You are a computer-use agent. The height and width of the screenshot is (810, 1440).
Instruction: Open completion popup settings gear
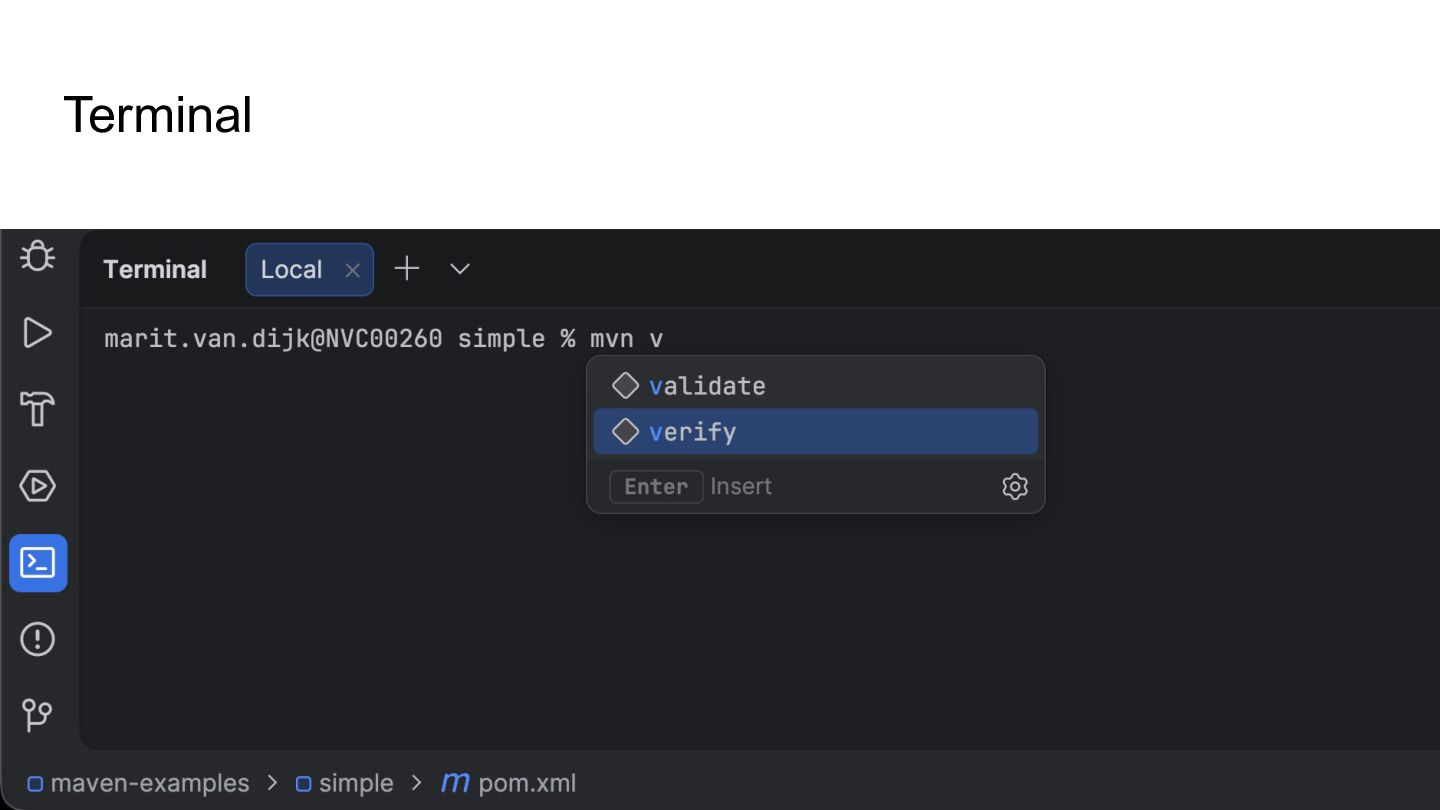tap(1015, 487)
